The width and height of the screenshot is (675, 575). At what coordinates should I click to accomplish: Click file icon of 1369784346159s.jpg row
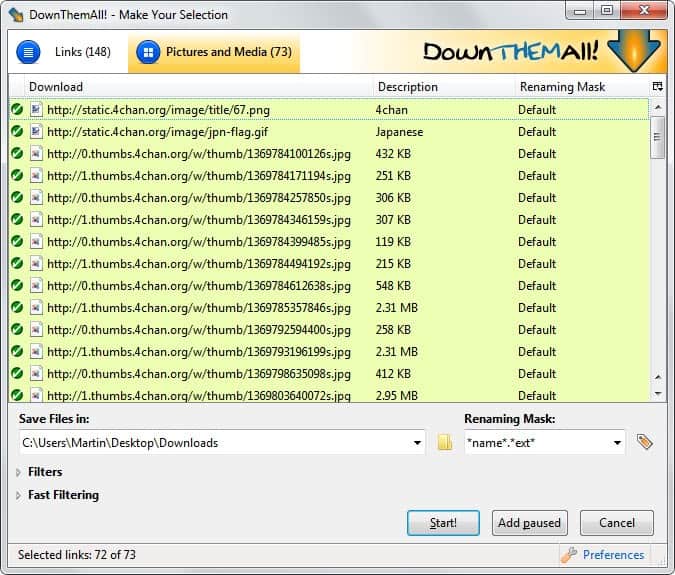(36, 219)
